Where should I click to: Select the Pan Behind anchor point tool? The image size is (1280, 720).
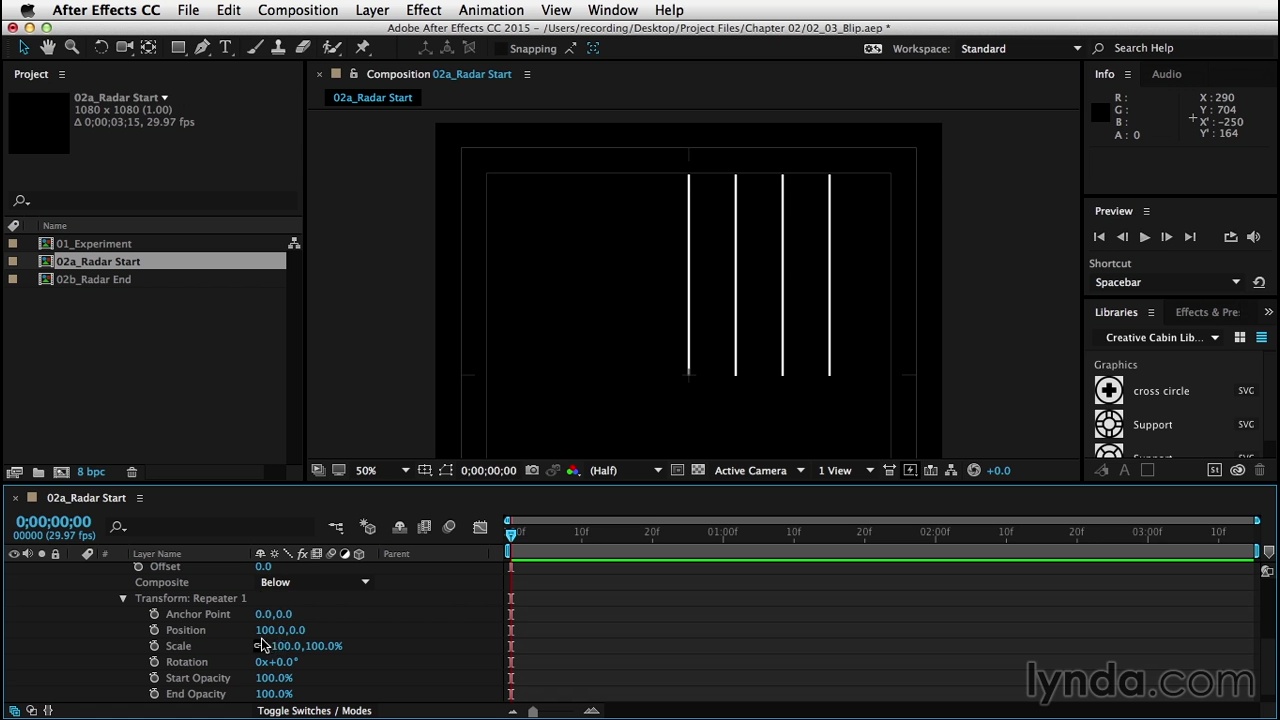point(148,47)
